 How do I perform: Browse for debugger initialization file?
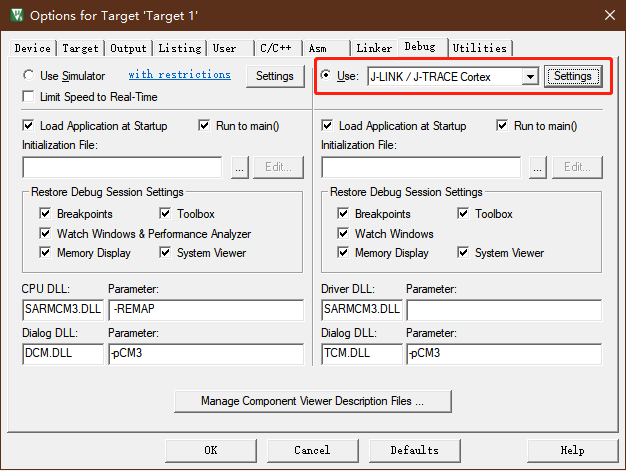pos(538,167)
